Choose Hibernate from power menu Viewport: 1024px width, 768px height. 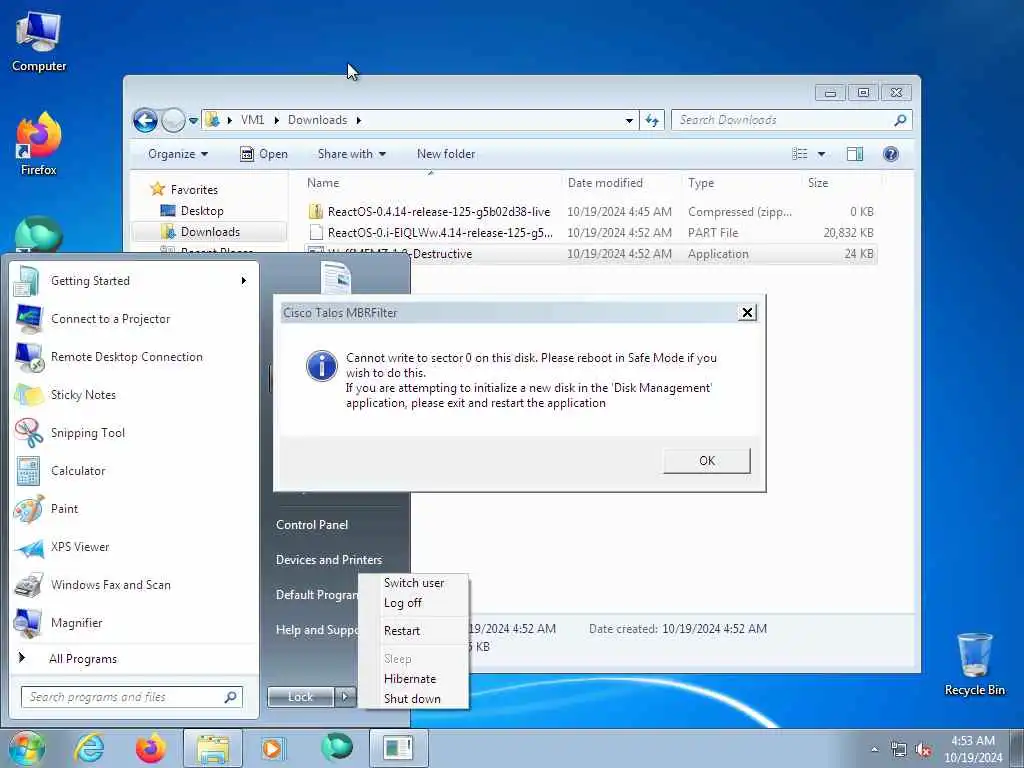tap(409, 679)
